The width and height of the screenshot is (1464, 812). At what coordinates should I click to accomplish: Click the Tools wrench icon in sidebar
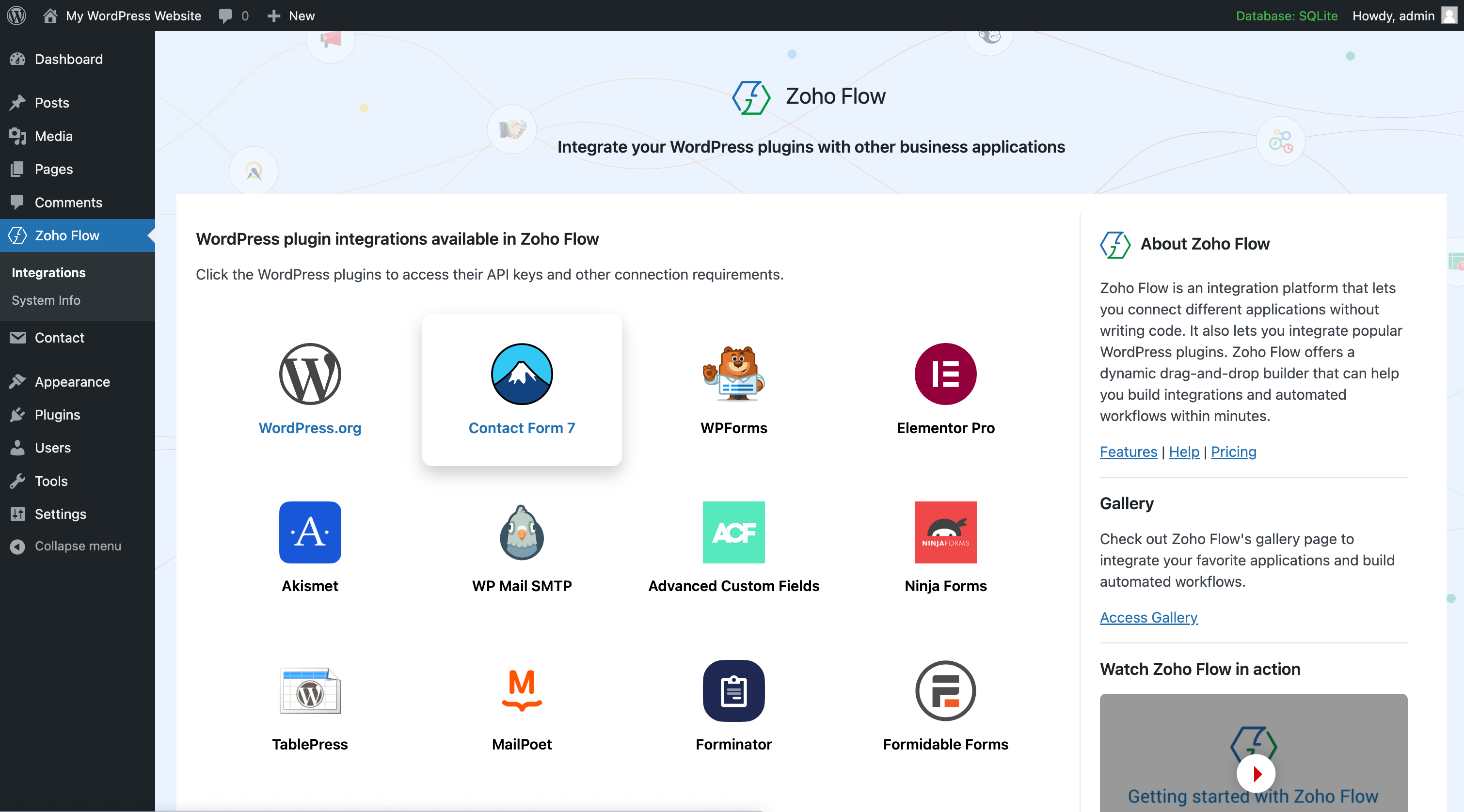17,481
